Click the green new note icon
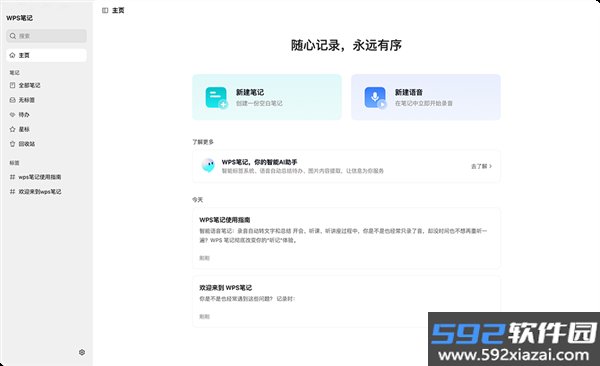 click(216, 98)
